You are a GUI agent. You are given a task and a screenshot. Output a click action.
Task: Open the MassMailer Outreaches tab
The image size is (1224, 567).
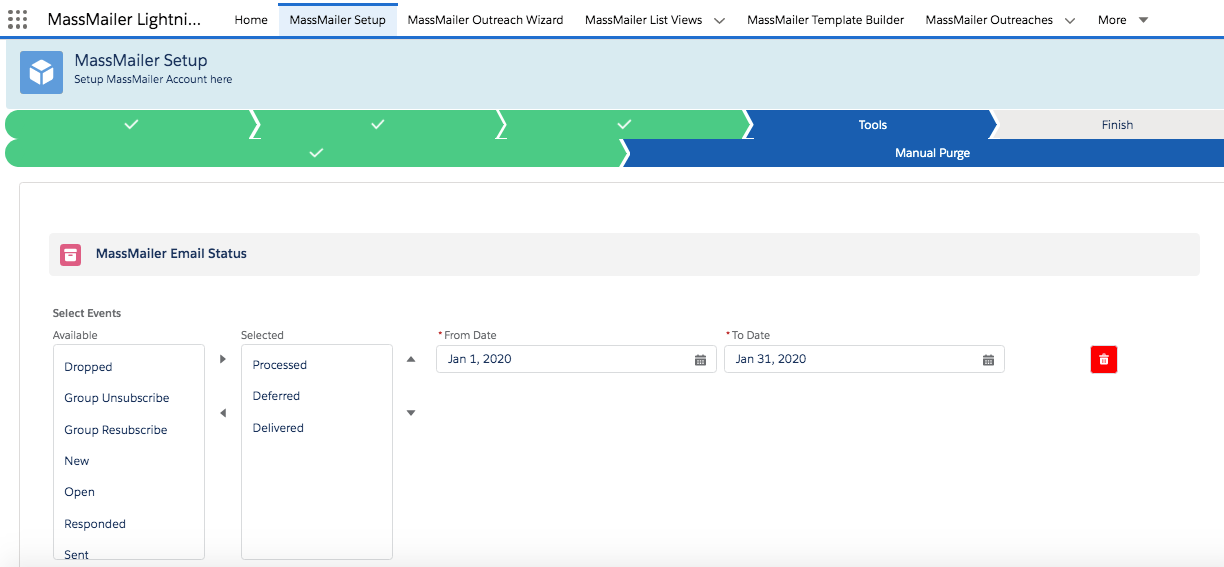tap(989, 20)
